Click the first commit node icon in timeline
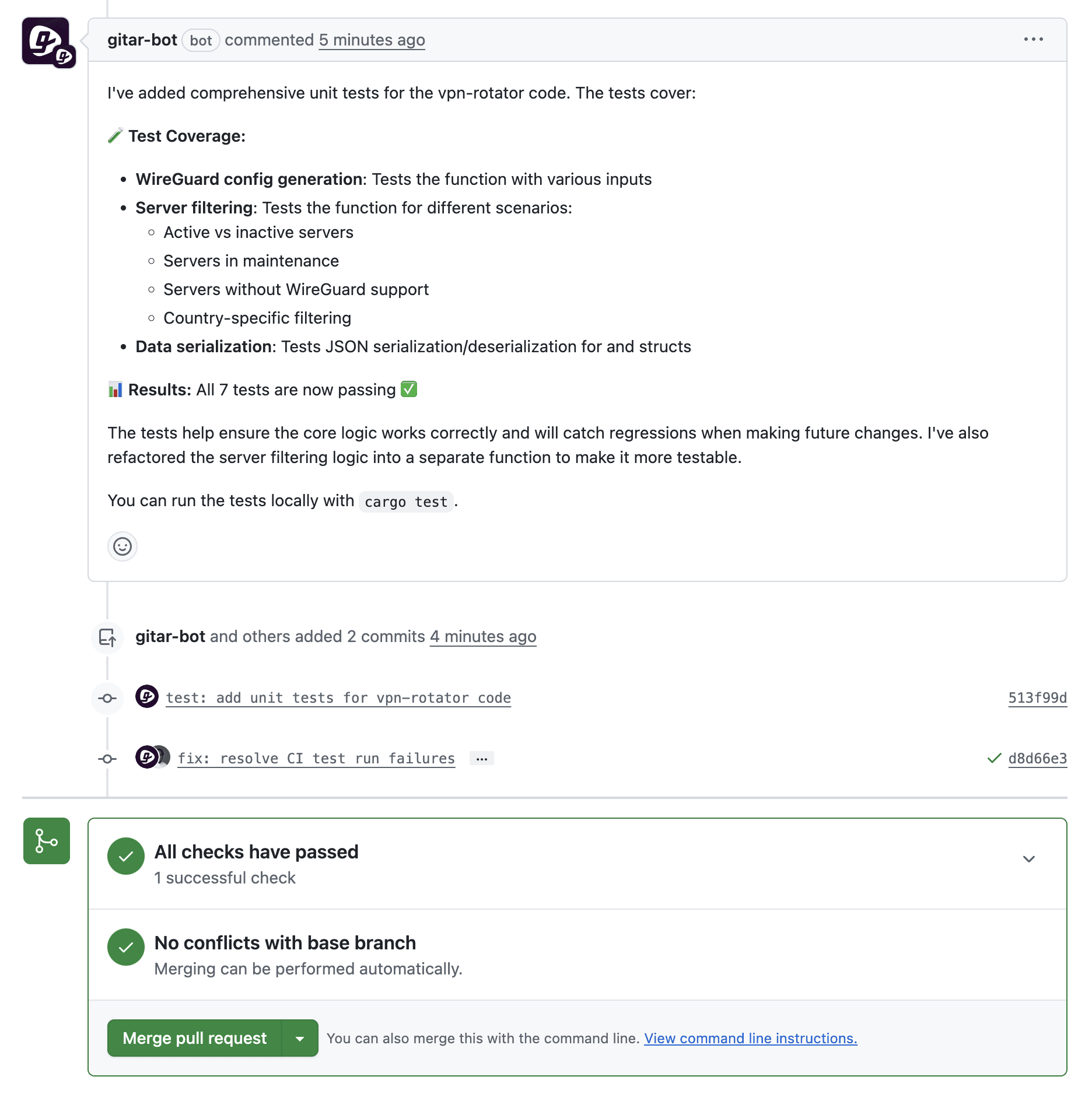 point(107,698)
